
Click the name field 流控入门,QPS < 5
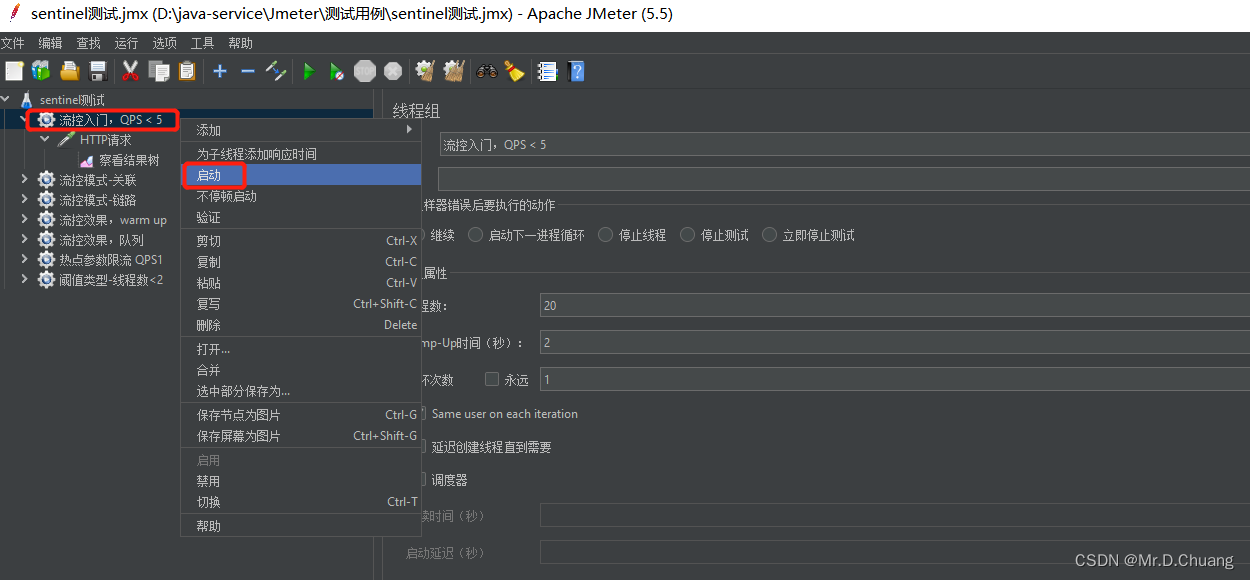tap(845, 145)
